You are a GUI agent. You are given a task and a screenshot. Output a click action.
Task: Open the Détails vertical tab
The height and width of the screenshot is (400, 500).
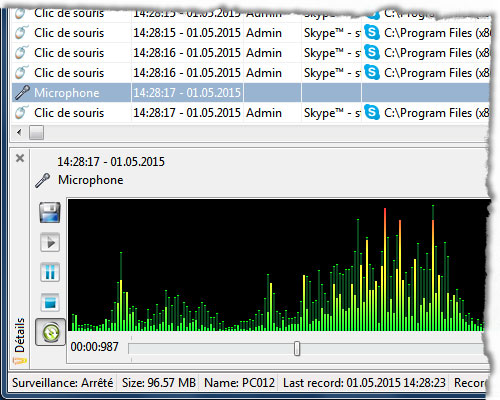[20, 335]
